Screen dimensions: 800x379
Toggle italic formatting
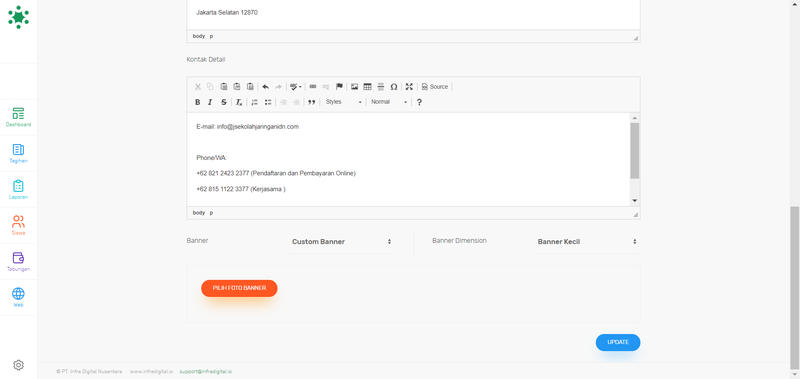pos(210,102)
